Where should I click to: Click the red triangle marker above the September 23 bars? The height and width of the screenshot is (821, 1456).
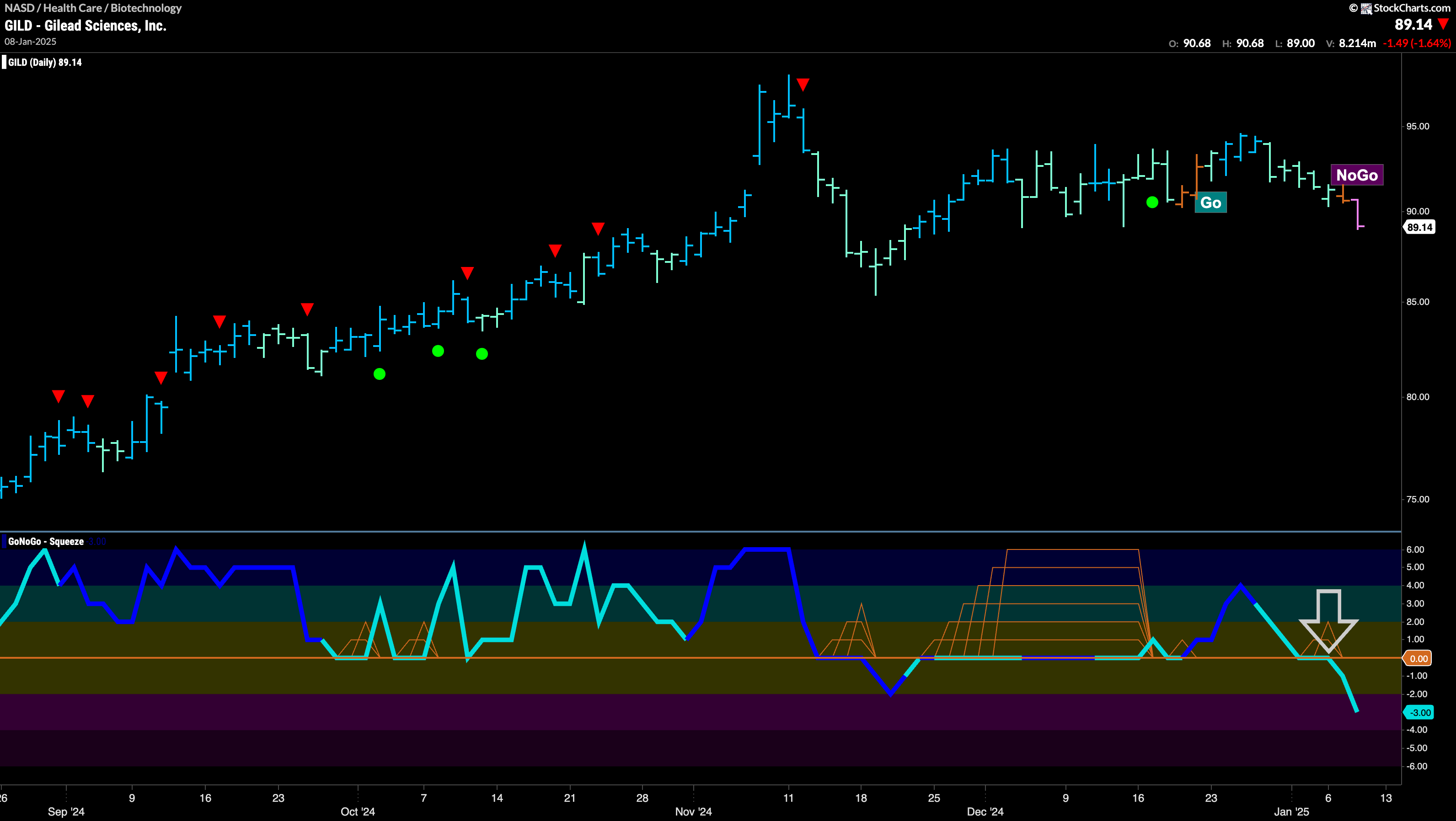307,309
